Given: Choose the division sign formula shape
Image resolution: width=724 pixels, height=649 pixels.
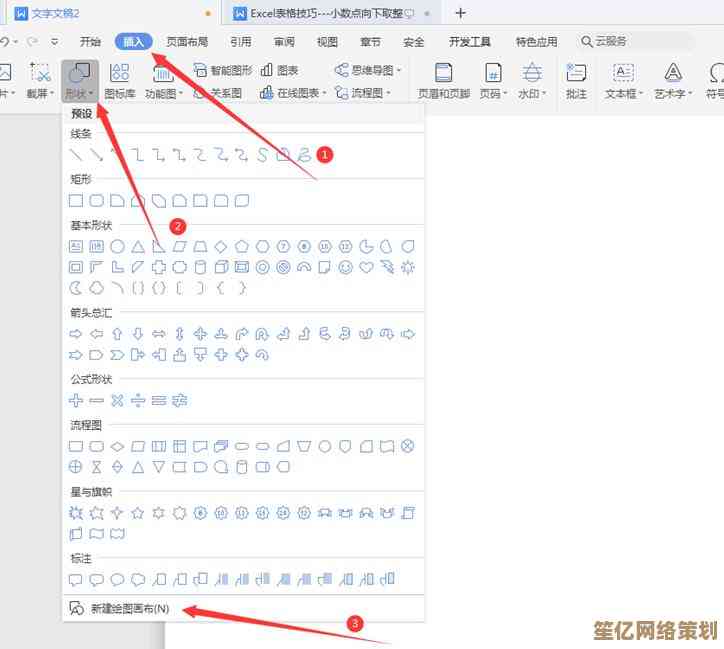Looking at the screenshot, I should (x=138, y=400).
